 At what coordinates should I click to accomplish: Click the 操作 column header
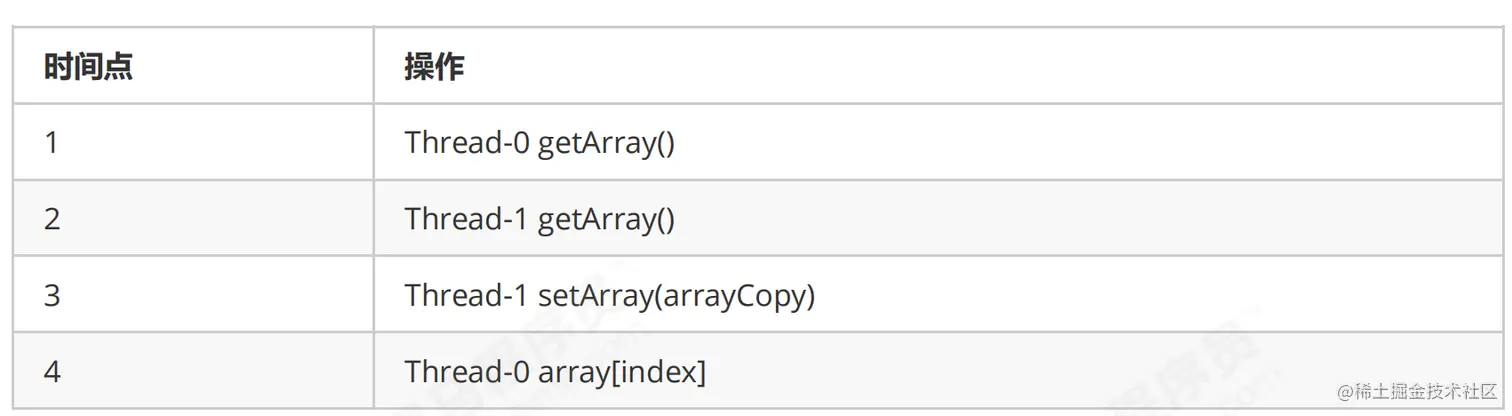click(940, 66)
